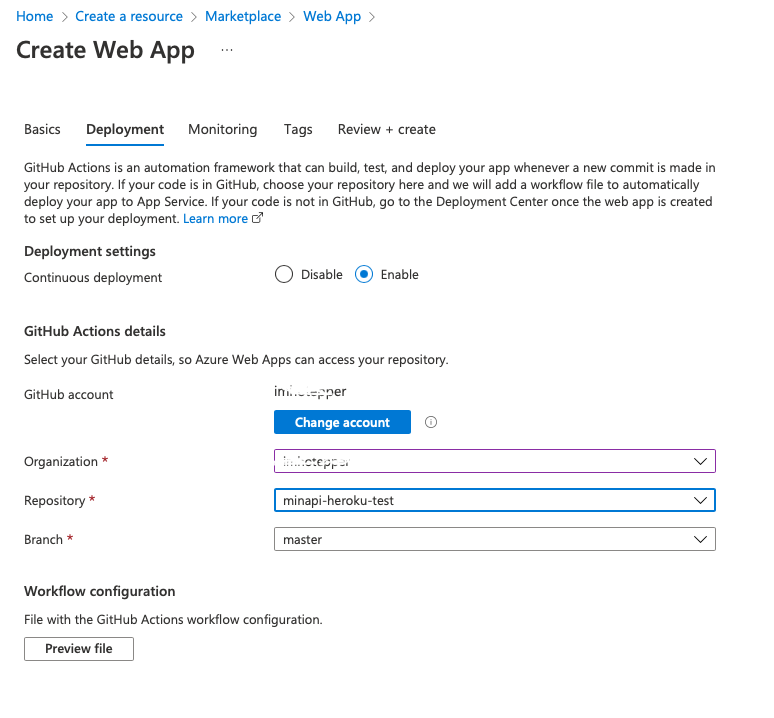Click the Branch field label

(x=43, y=539)
